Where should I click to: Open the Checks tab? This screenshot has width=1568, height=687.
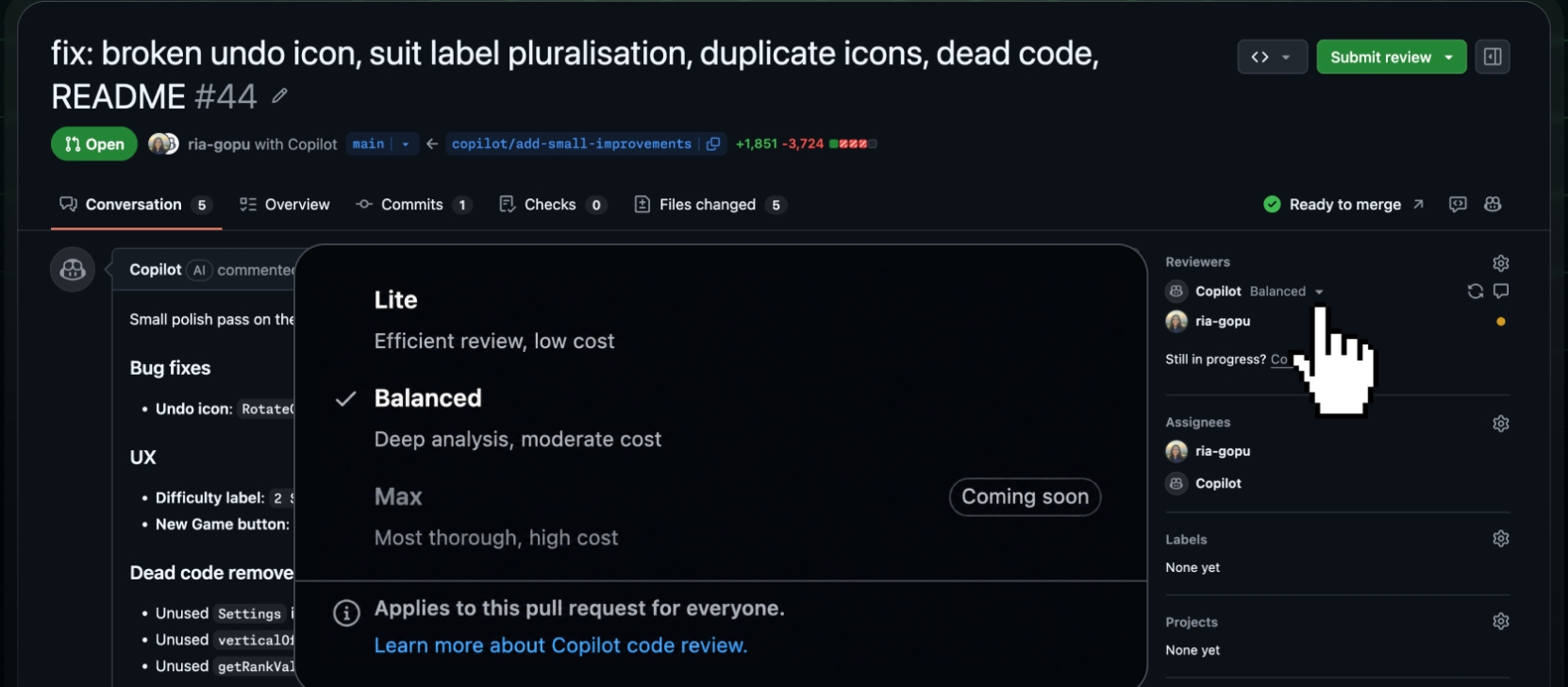click(x=552, y=205)
